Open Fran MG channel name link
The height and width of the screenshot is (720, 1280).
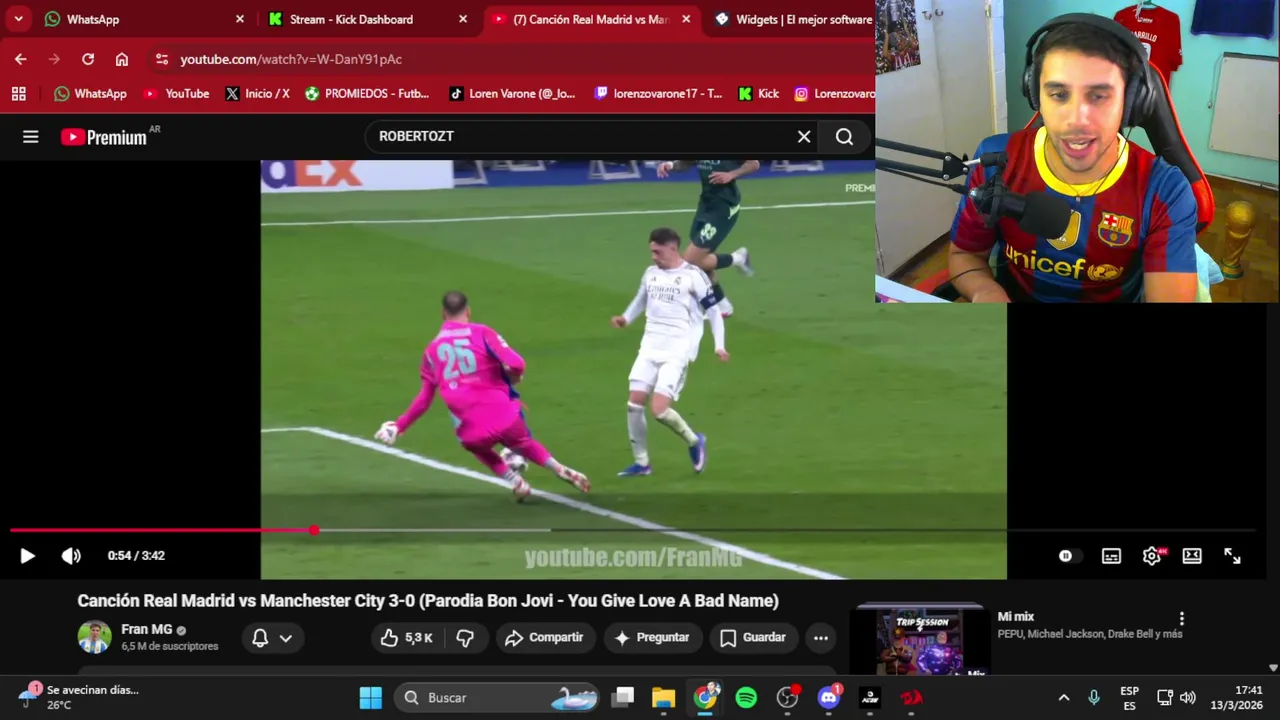(147, 629)
